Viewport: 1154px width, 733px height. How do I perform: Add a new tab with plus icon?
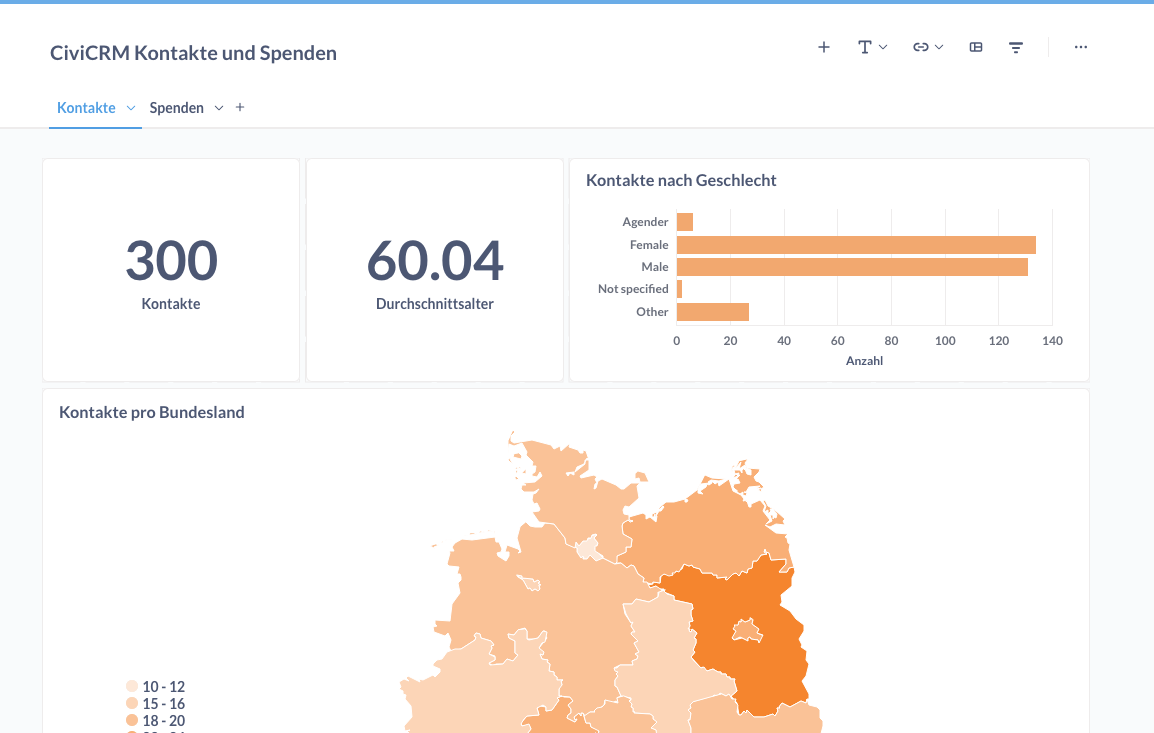pos(240,107)
